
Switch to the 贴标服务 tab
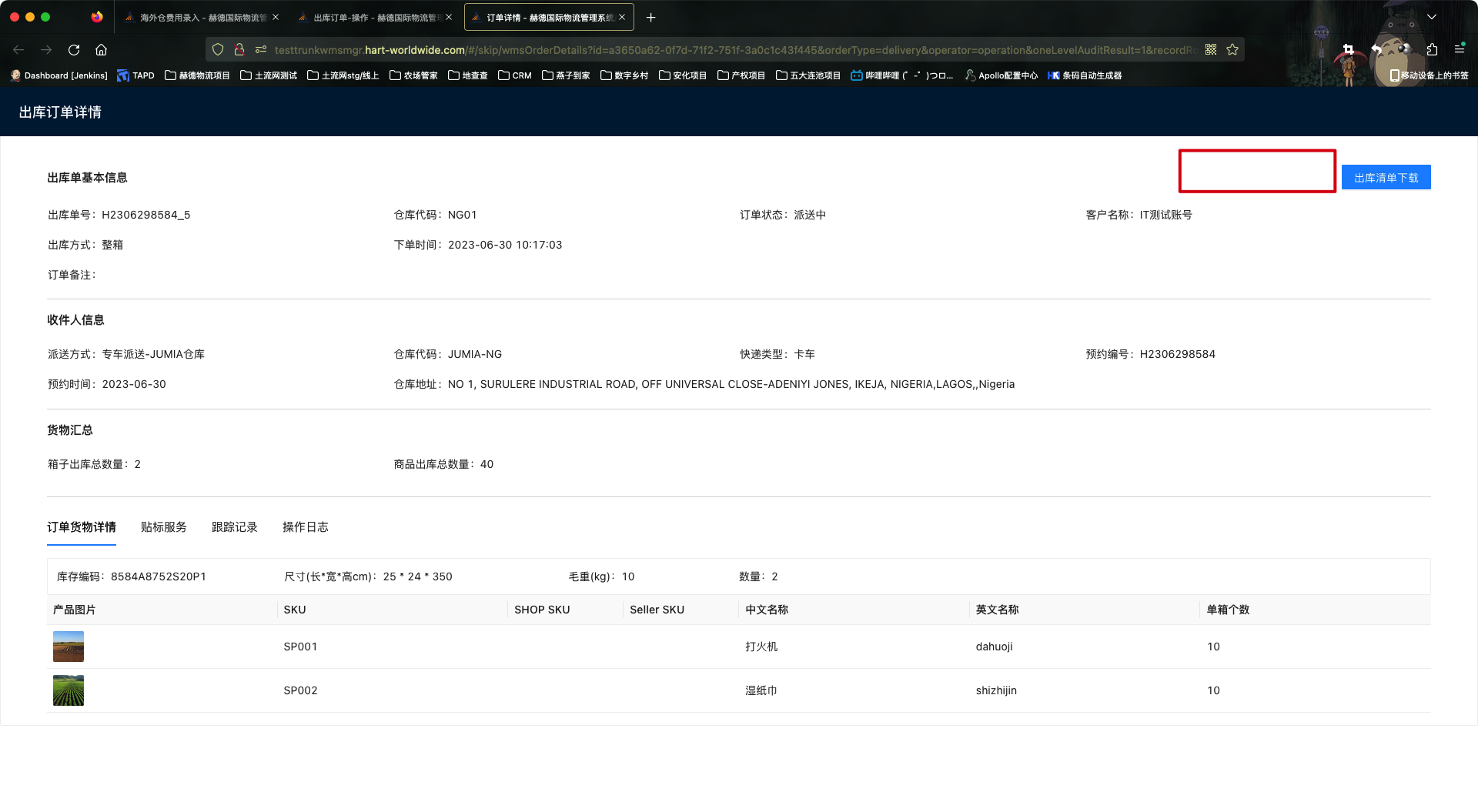pyautogui.click(x=163, y=527)
